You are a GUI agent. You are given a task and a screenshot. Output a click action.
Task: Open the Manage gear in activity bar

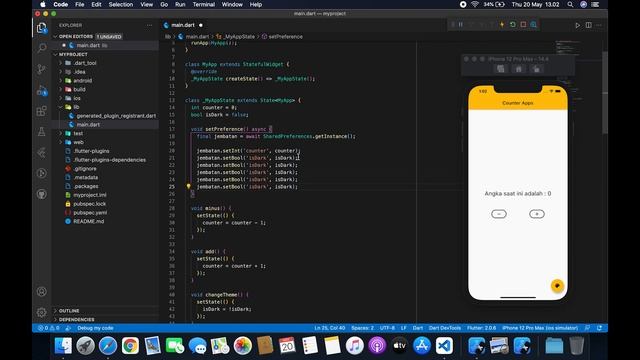pos(42,312)
